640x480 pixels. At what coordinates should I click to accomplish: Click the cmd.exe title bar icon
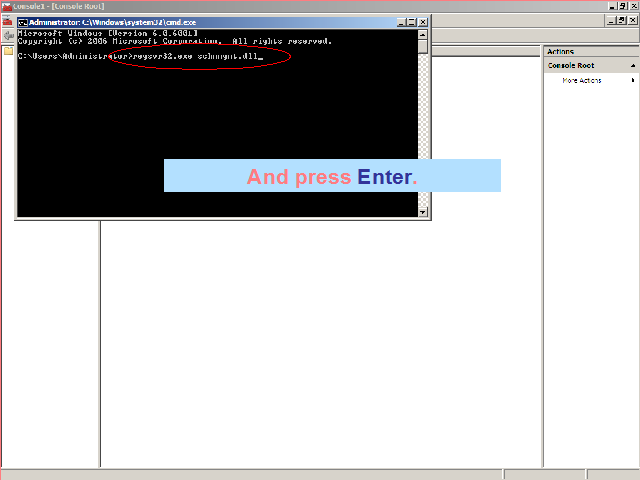point(22,21)
